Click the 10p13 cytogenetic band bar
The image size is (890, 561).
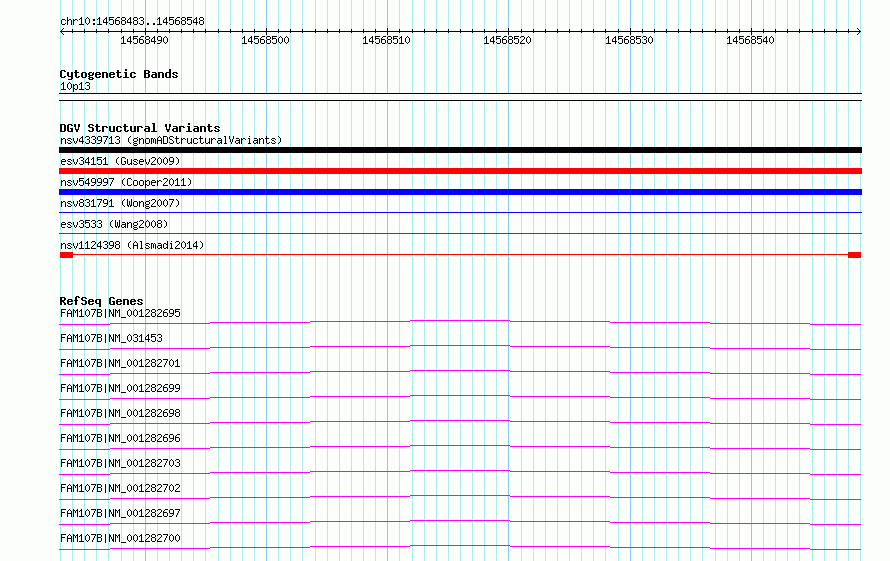[x=460, y=97]
